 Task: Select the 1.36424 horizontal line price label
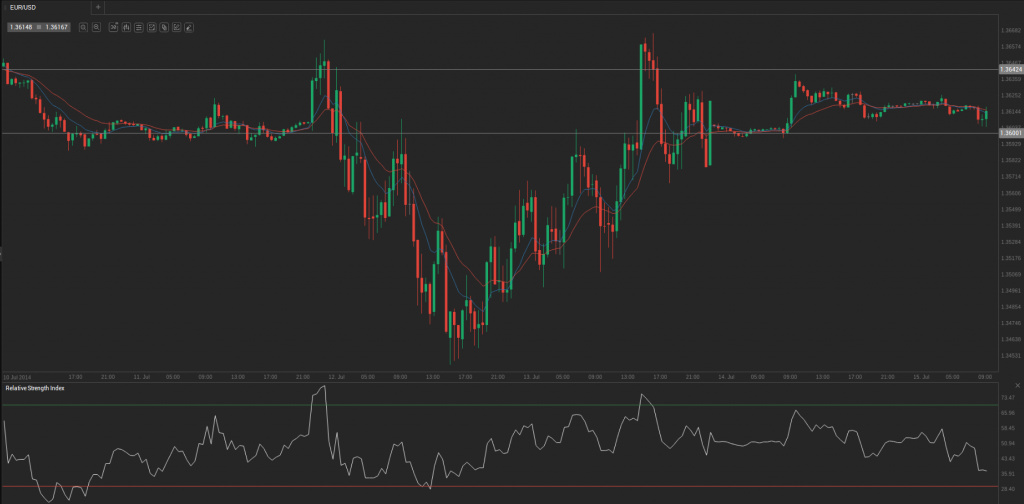(1010, 70)
